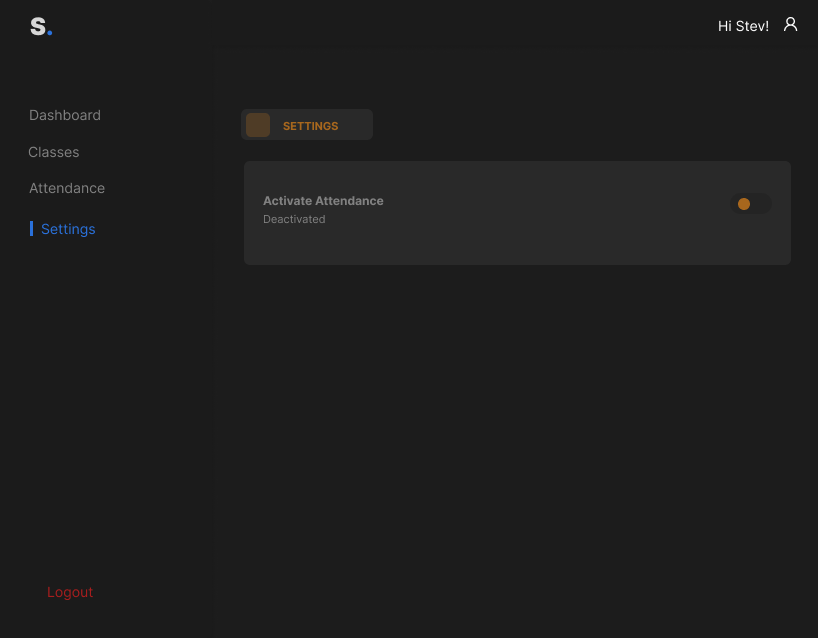This screenshot has width=818, height=638.
Task: Open the Dashboard page
Action: point(65,115)
